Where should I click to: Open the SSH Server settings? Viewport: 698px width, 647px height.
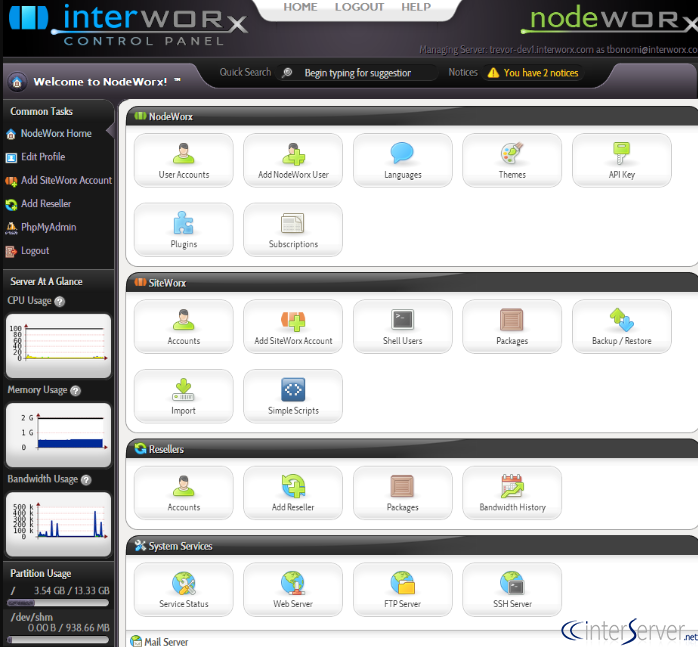tap(512, 590)
